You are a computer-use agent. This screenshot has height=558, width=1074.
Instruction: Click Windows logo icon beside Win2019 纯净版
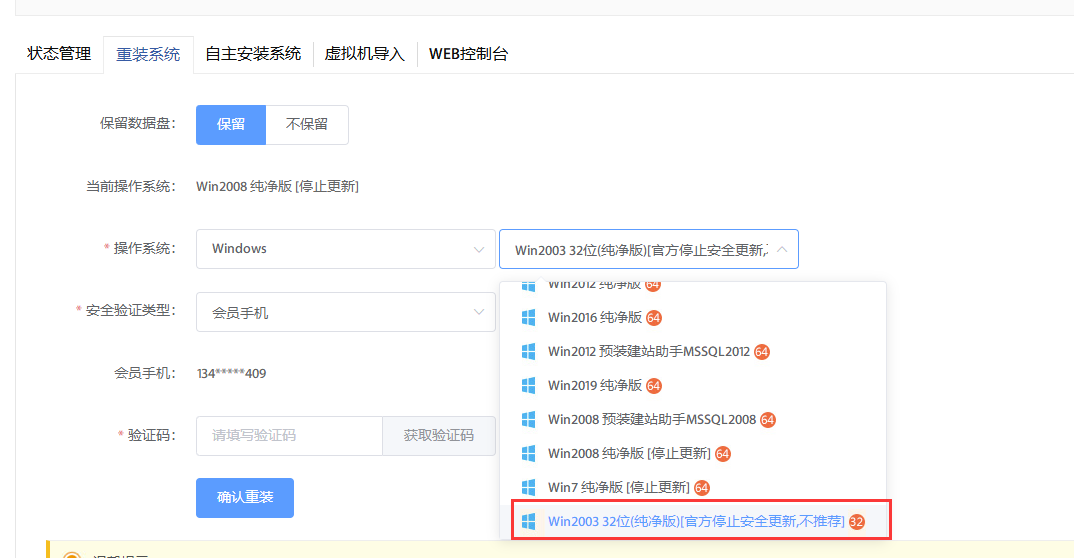(x=529, y=386)
